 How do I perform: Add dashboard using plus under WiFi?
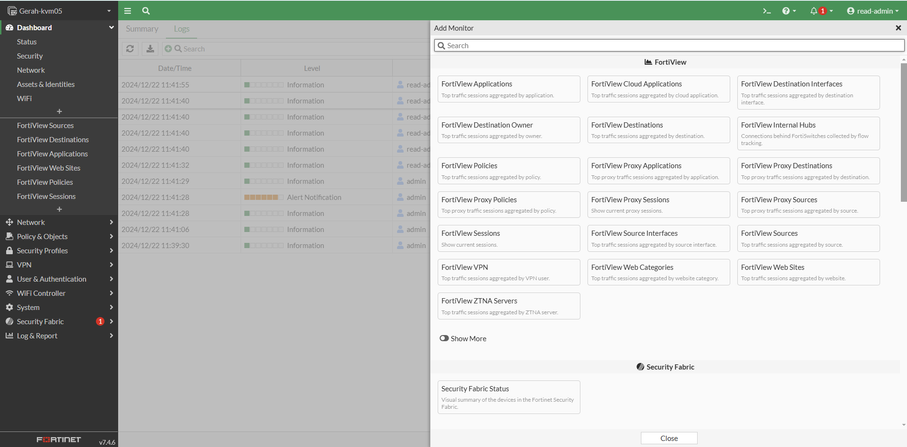[x=59, y=112]
